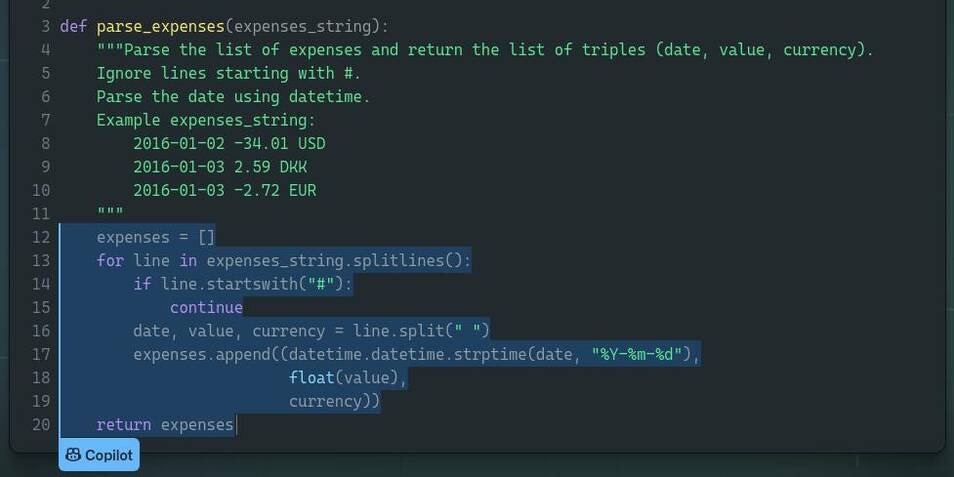The width and height of the screenshot is (954, 477).
Task: Click the Copilot badge label
Action: (x=99, y=455)
